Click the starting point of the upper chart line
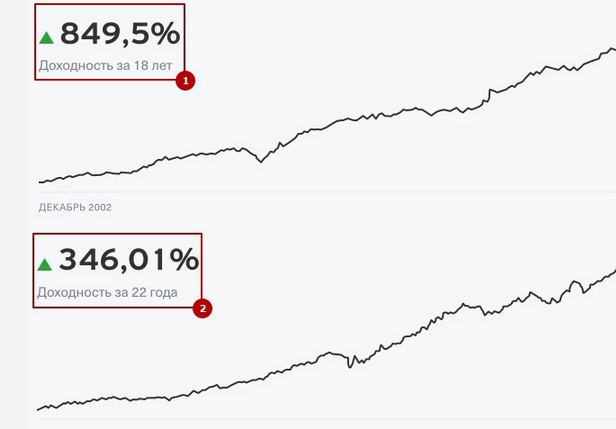Image resolution: width=616 pixels, height=429 pixels. tap(40, 182)
